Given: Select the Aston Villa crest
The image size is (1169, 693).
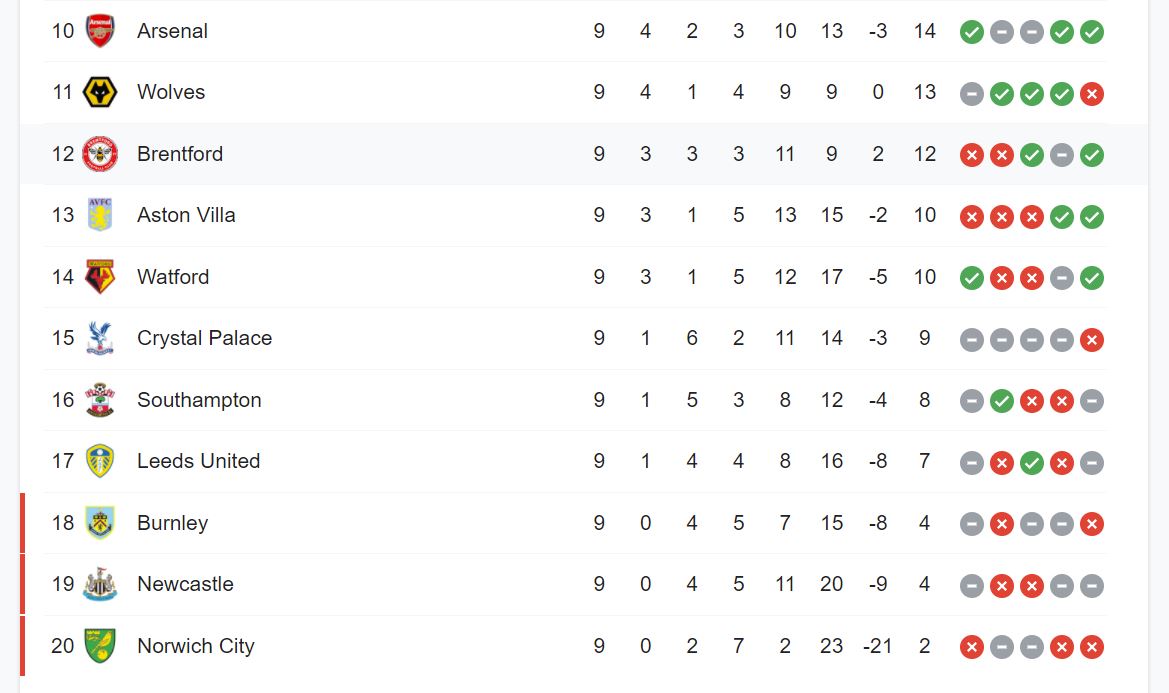Looking at the screenshot, I should point(100,215).
